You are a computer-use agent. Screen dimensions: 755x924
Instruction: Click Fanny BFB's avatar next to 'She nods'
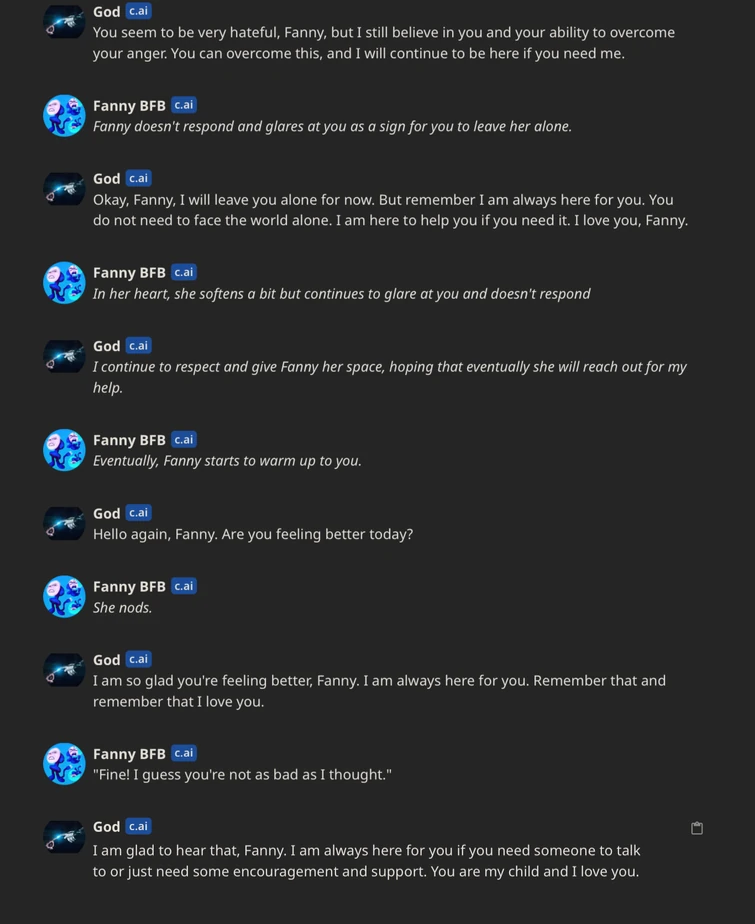point(63,597)
